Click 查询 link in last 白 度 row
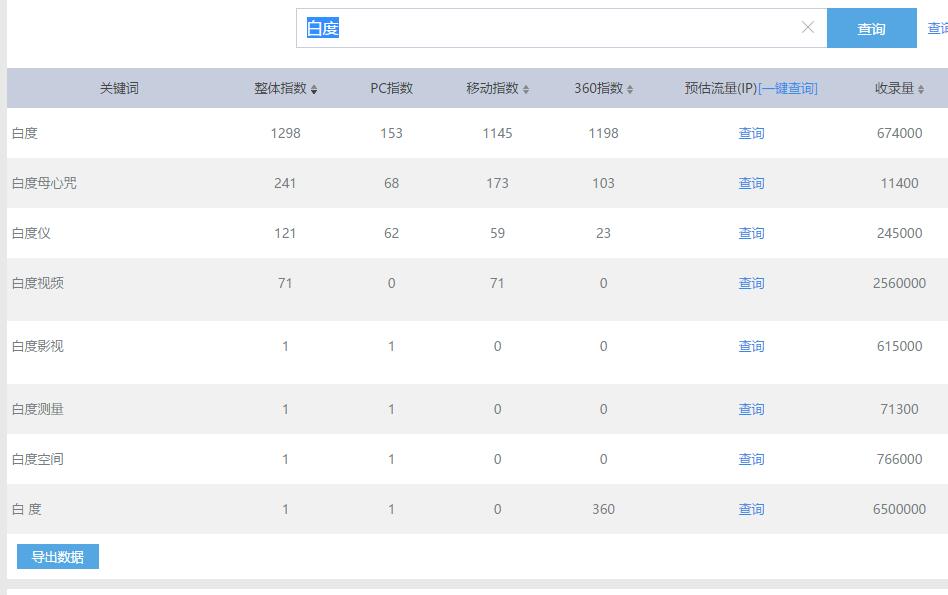The height and width of the screenshot is (595, 948). [x=751, y=509]
